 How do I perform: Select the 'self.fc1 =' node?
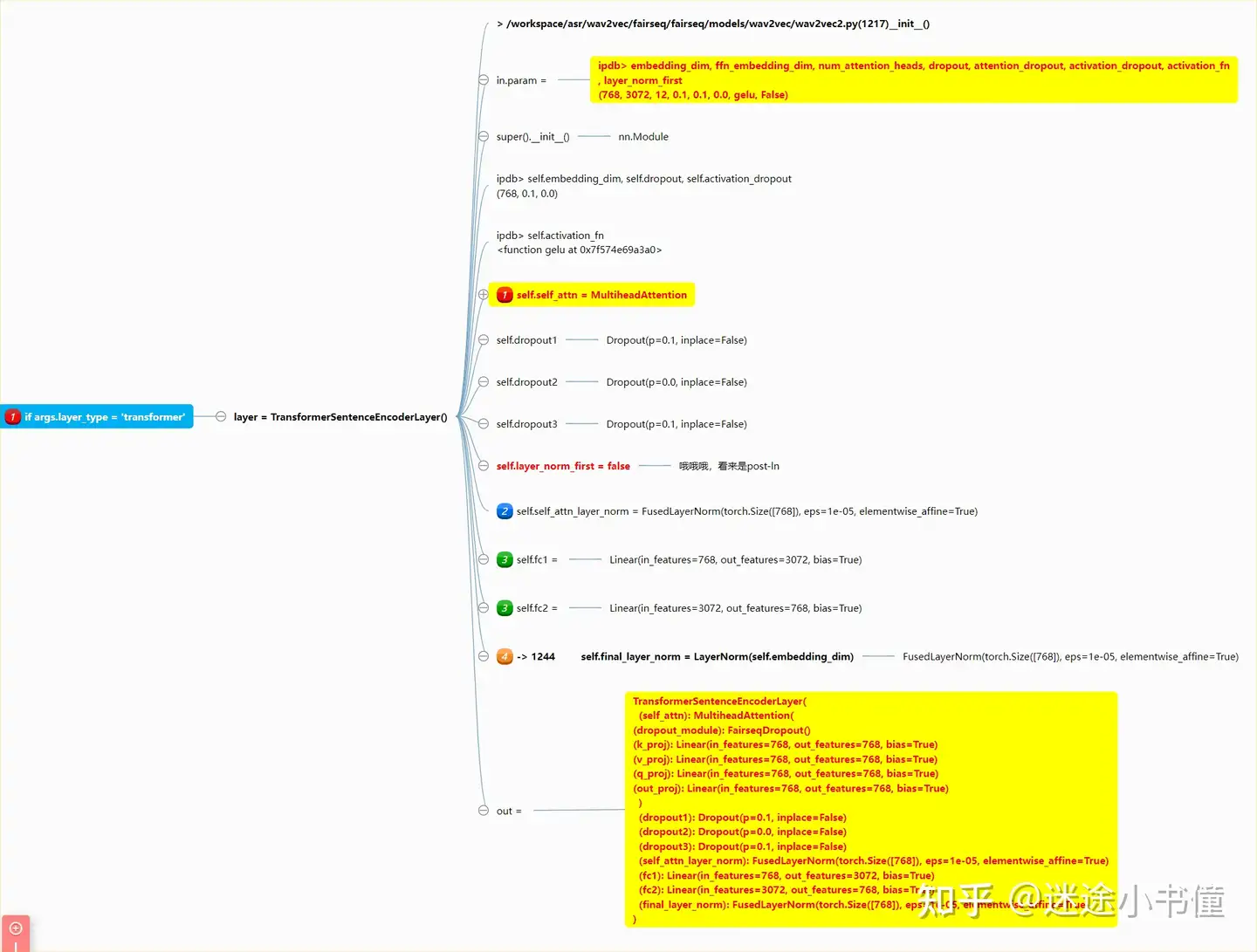coord(527,560)
